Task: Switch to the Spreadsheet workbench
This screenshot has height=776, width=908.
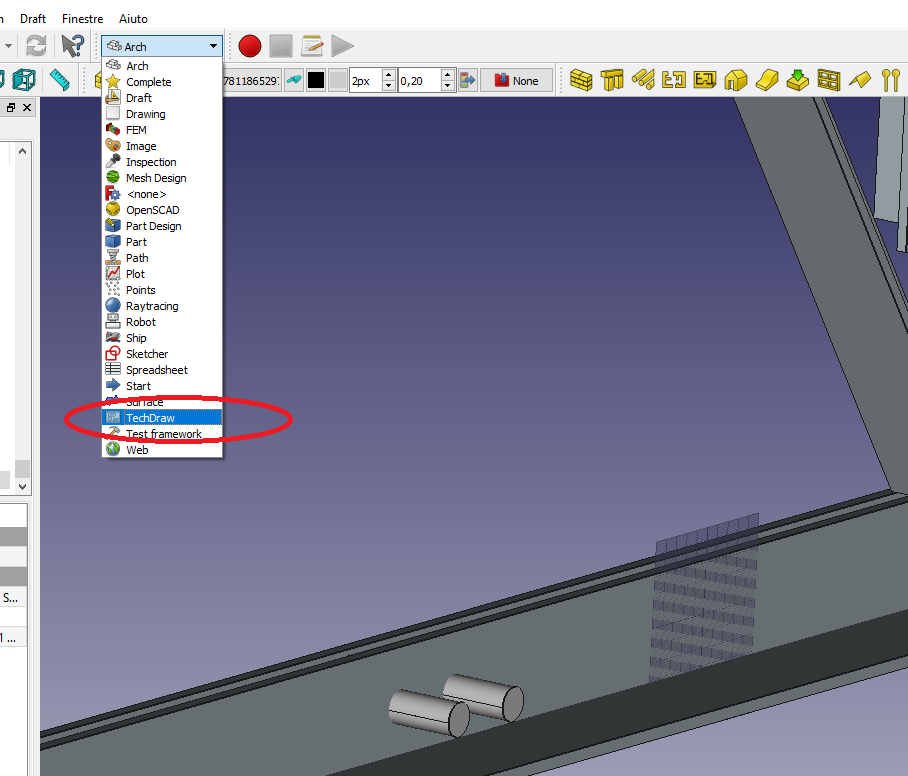Action: click(162, 370)
